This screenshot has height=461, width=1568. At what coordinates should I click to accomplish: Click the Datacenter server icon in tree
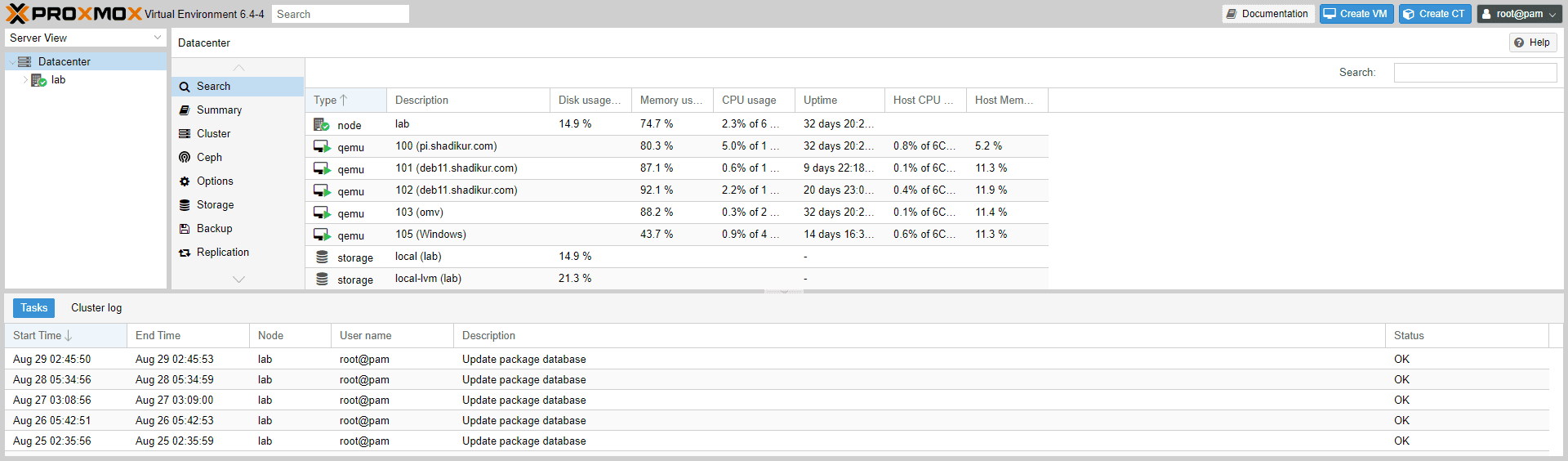point(24,61)
